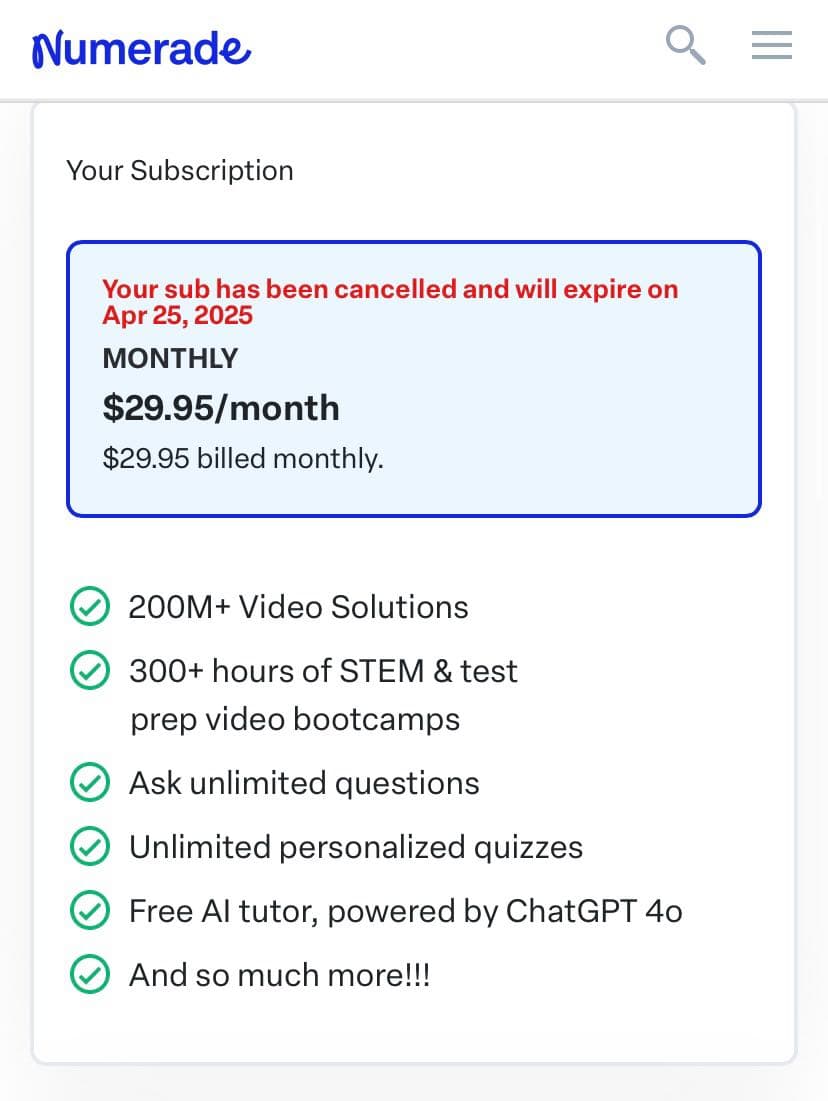Click checkmark icon beside 200M+ Video Solutions
828x1101 pixels.
pos(90,607)
